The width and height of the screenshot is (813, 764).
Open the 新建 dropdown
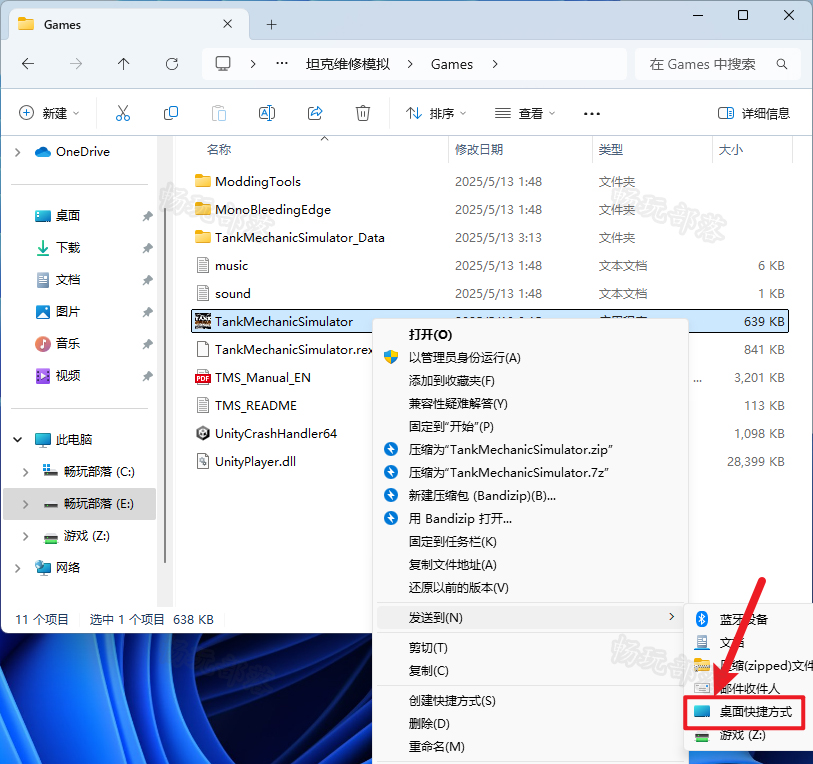[49, 113]
